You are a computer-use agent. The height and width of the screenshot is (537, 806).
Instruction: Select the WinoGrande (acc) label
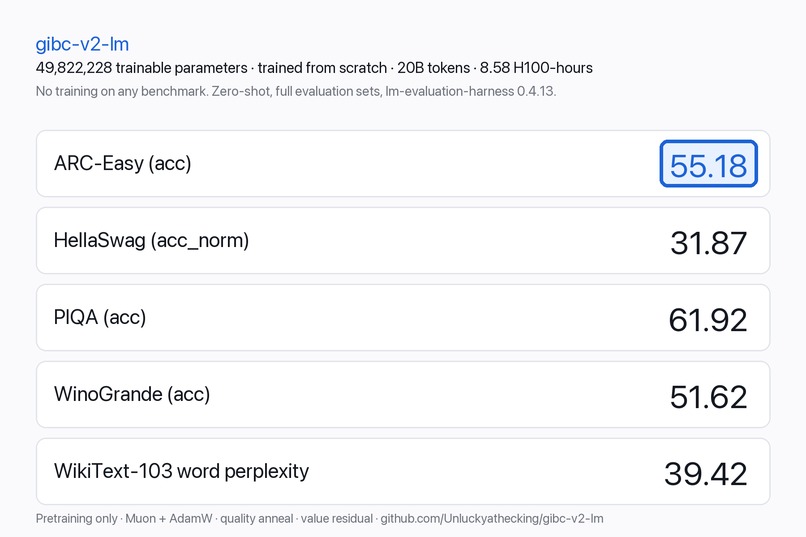(132, 395)
